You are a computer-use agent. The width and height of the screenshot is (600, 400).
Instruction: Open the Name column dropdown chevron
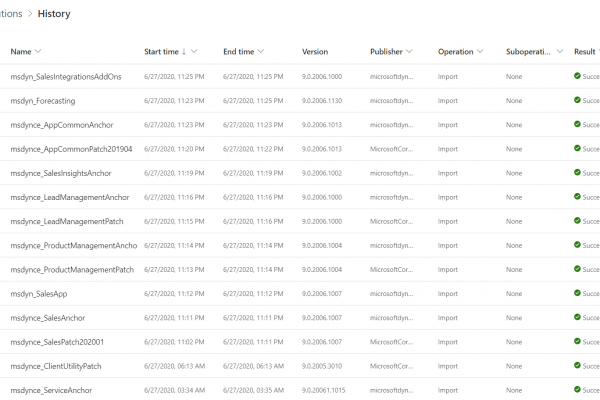coord(38,51)
